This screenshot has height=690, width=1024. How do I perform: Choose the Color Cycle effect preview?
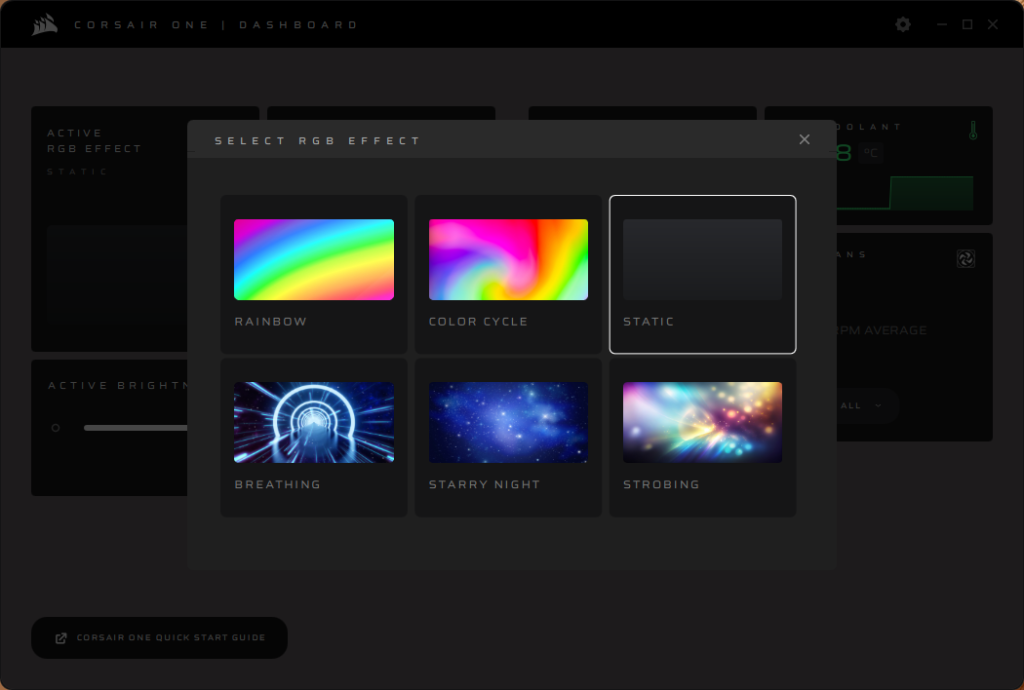(508, 260)
